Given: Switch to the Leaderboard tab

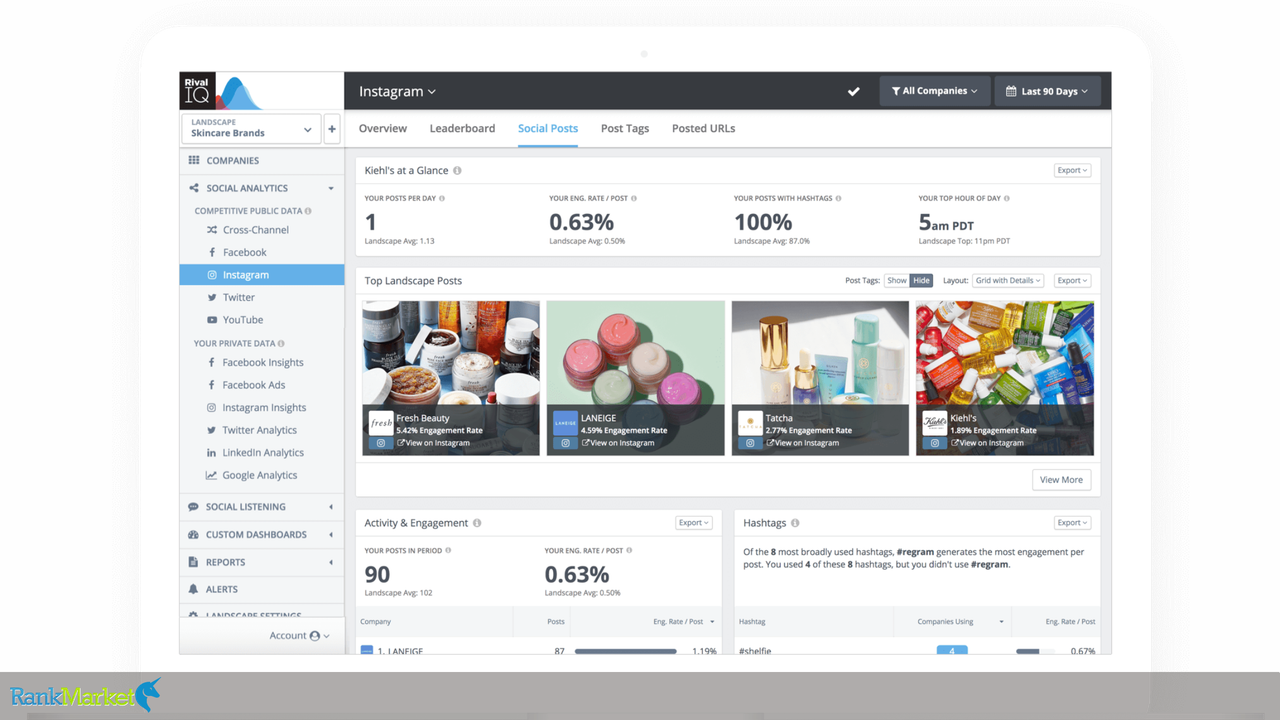Looking at the screenshot, I should (462, 128).
